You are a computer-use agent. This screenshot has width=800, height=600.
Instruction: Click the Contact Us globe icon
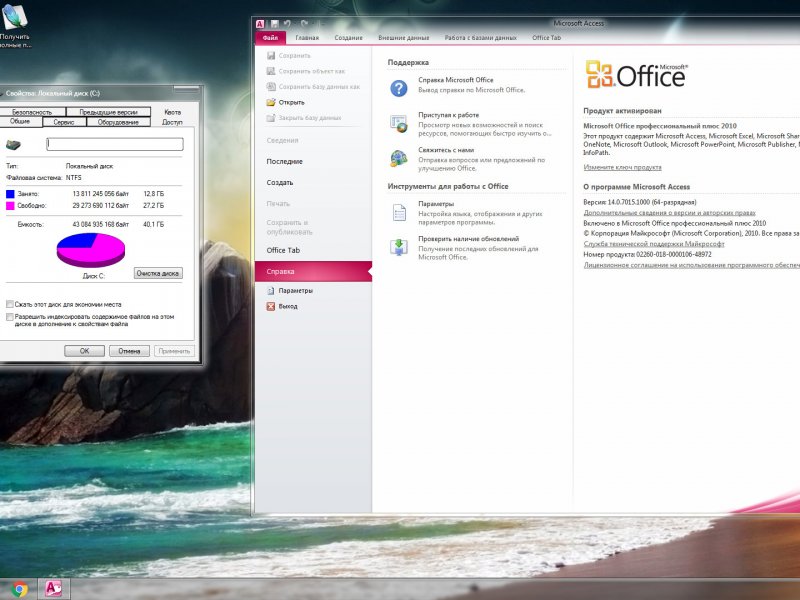pos(398,159)
